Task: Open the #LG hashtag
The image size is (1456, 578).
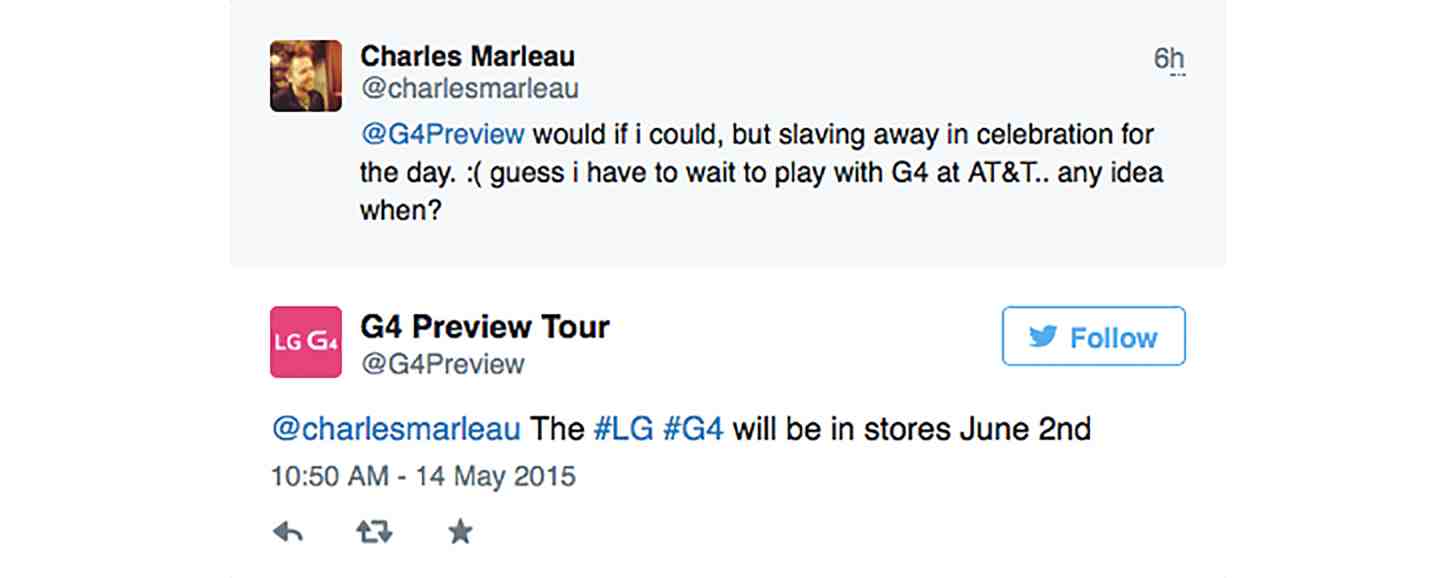Action: pyautogui.click(x=623, y=429)
